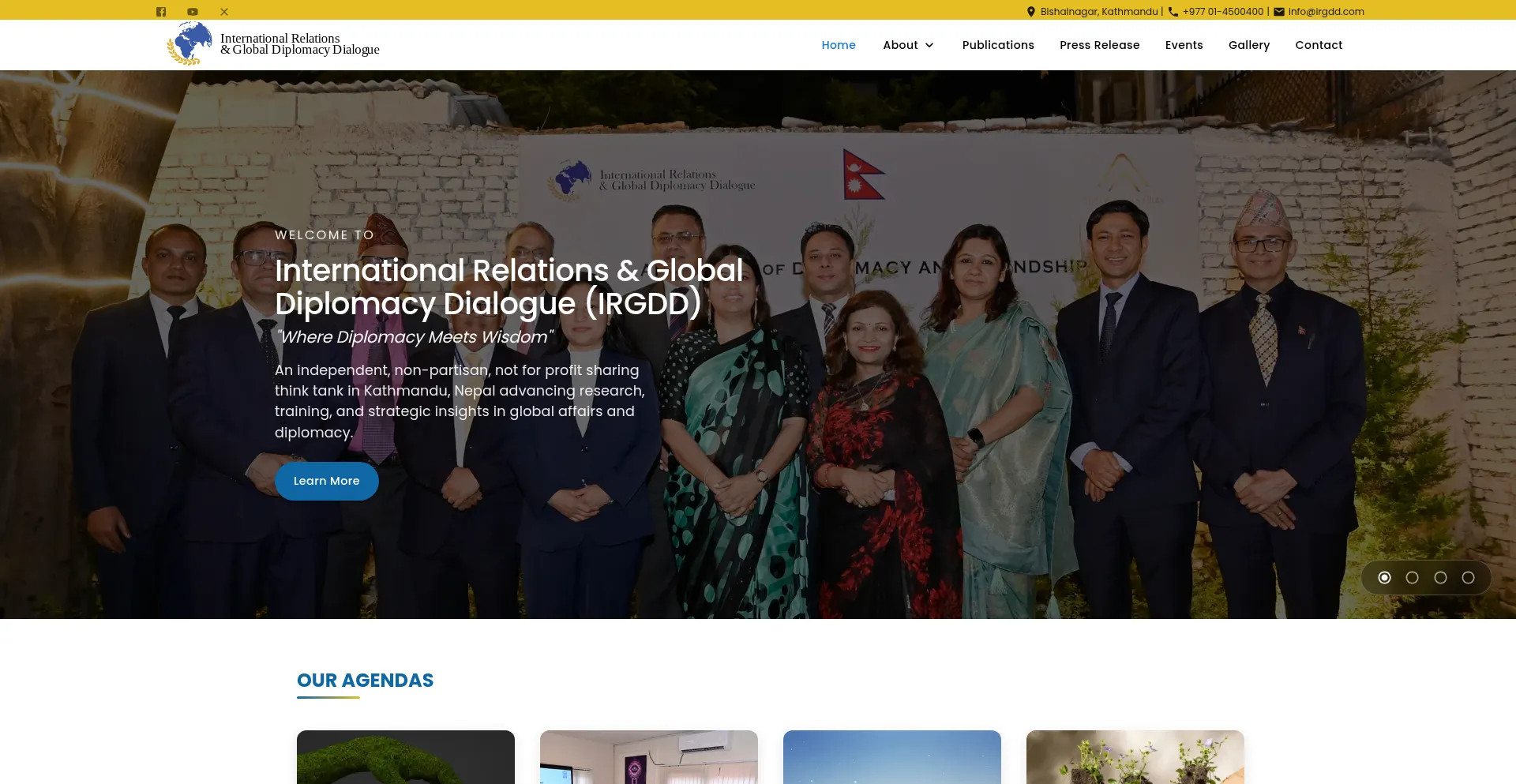Open the YouTube channel icon
Screen dimensions: 1516x784
point(193,12)
